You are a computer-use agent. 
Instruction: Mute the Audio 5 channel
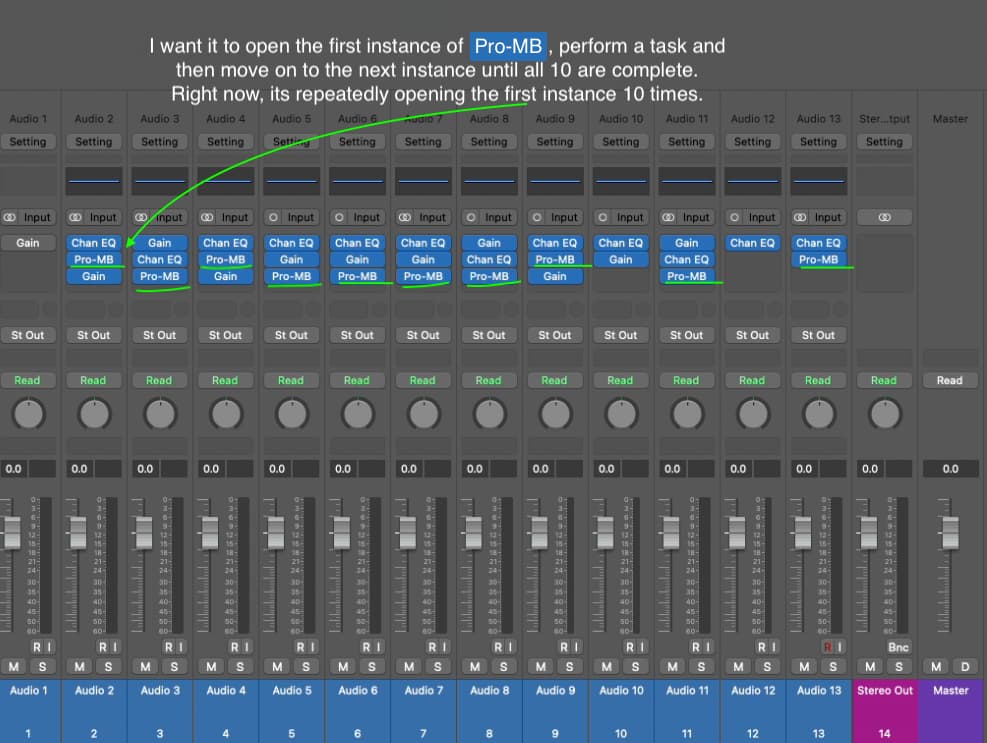tap(277, 666)
